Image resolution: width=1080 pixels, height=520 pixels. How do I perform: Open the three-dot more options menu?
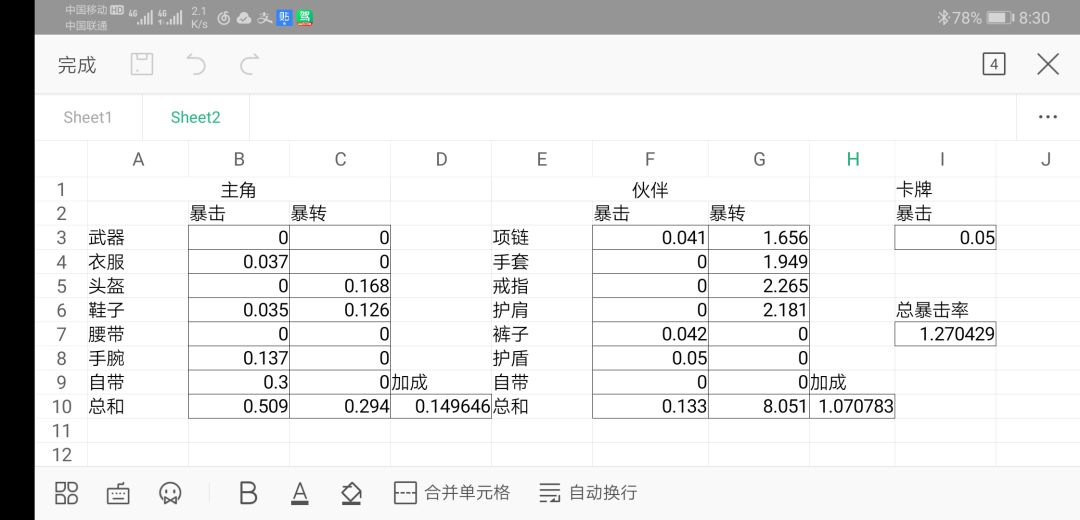(1048, 117)
